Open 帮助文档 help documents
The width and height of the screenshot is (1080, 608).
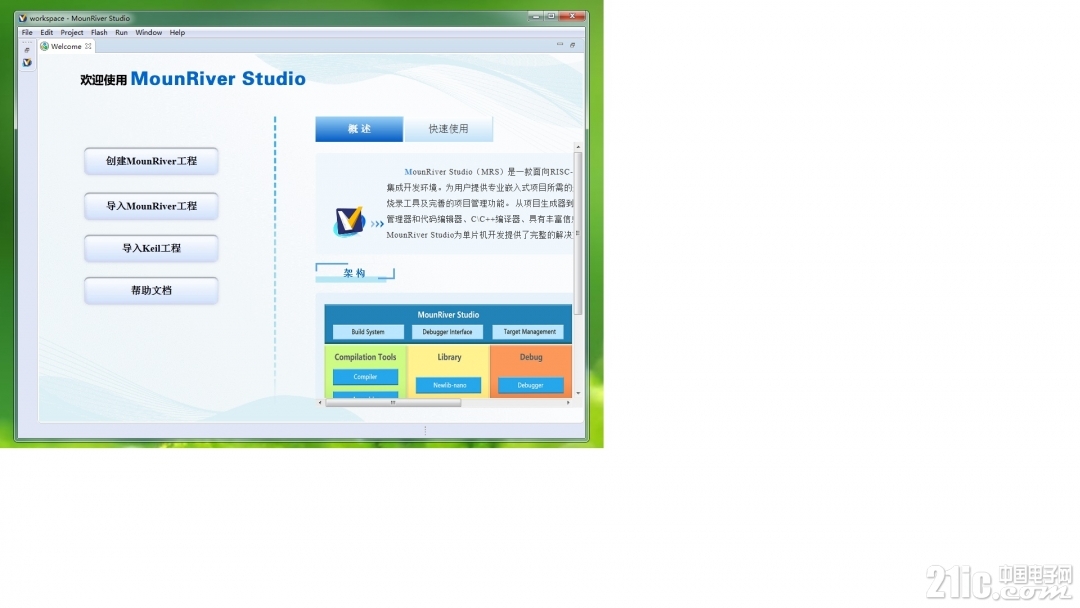(x=152, y=291)
